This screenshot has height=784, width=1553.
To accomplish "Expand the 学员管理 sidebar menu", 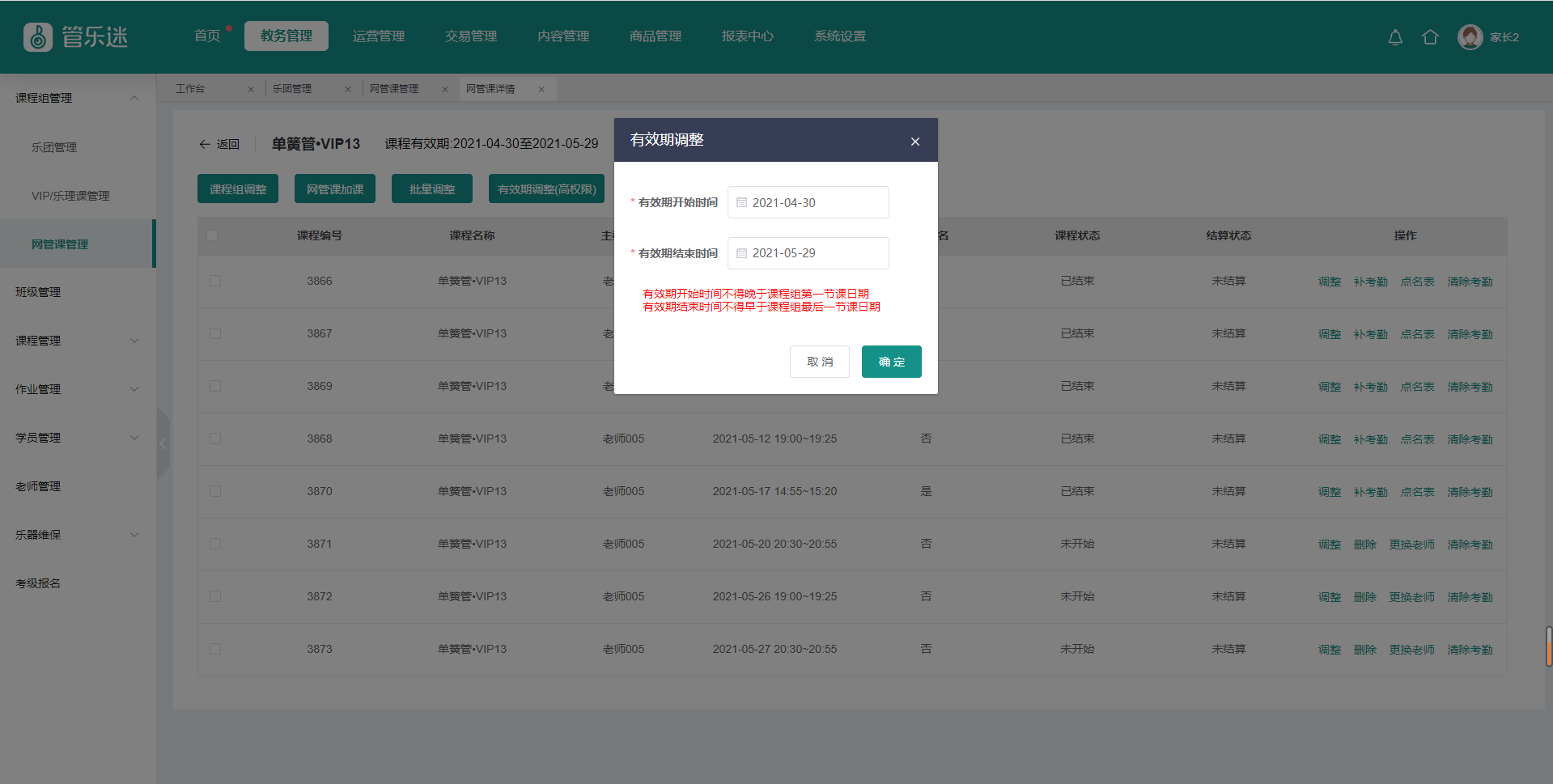I will point(134,438).
